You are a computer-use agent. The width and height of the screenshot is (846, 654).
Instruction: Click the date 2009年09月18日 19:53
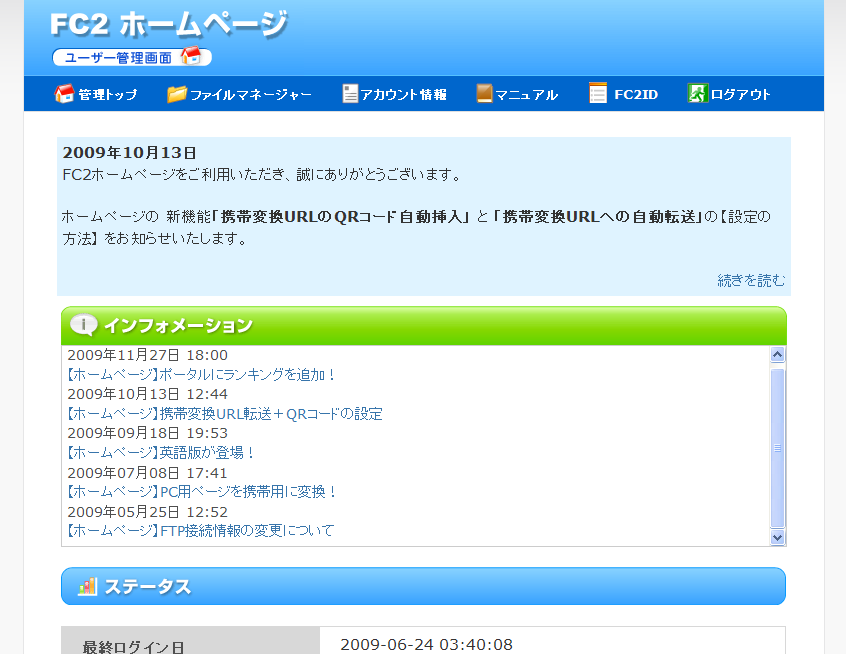pos(147,433)
